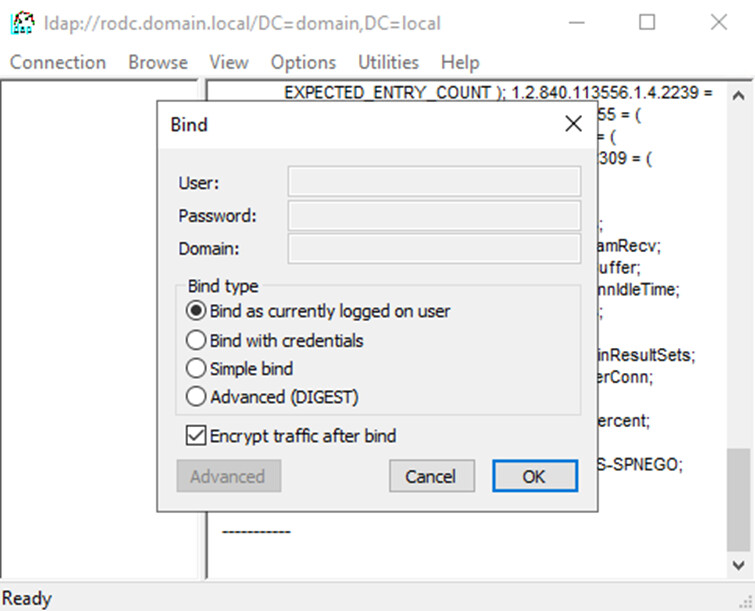Image resolution: width=755 pixels, height=611 pixels.
Task: Click the Password input field
Action: point(434,215)
